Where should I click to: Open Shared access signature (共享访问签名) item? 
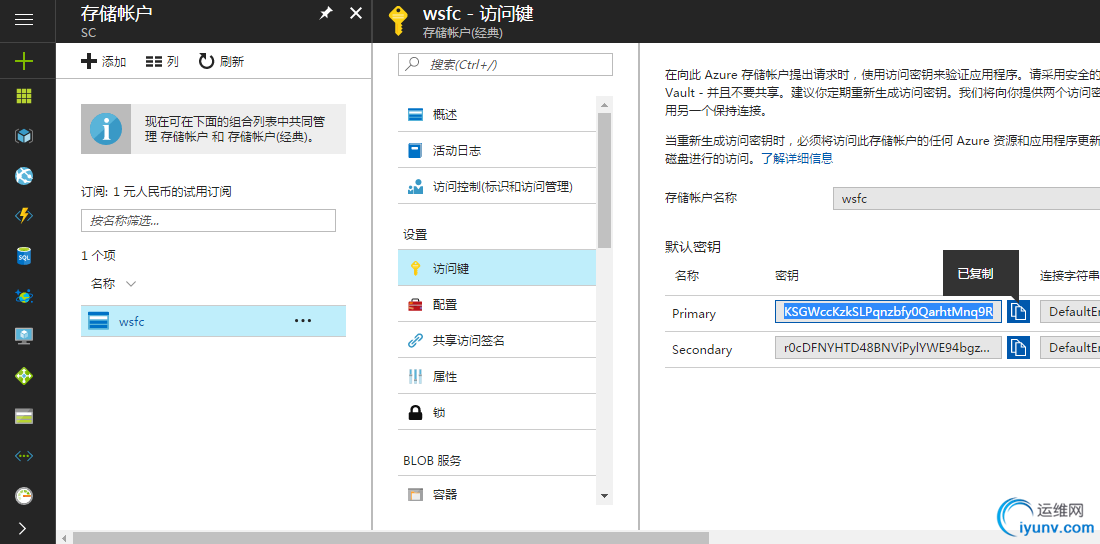[497, 340]
